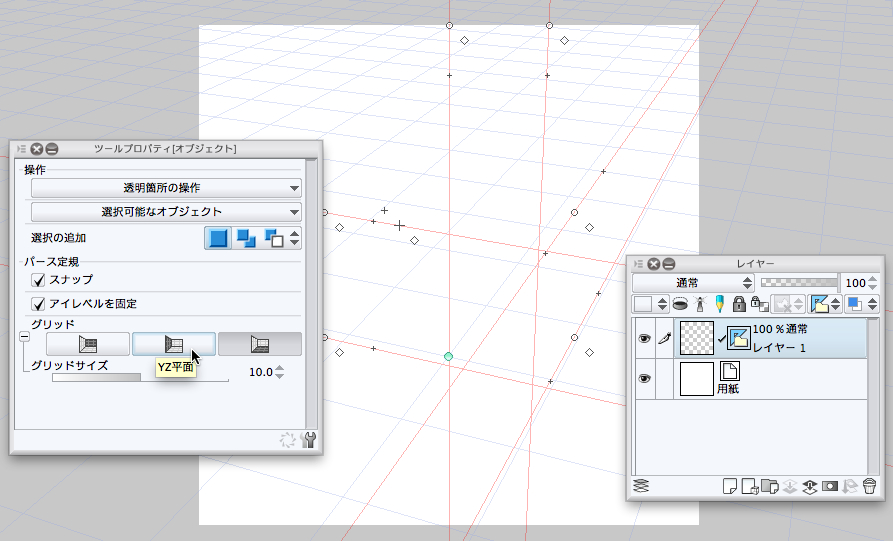This screenshot has width=893, height=541.
Task: Click the グリッドサイズ slider bar
Action: click(x=140, y=378)
